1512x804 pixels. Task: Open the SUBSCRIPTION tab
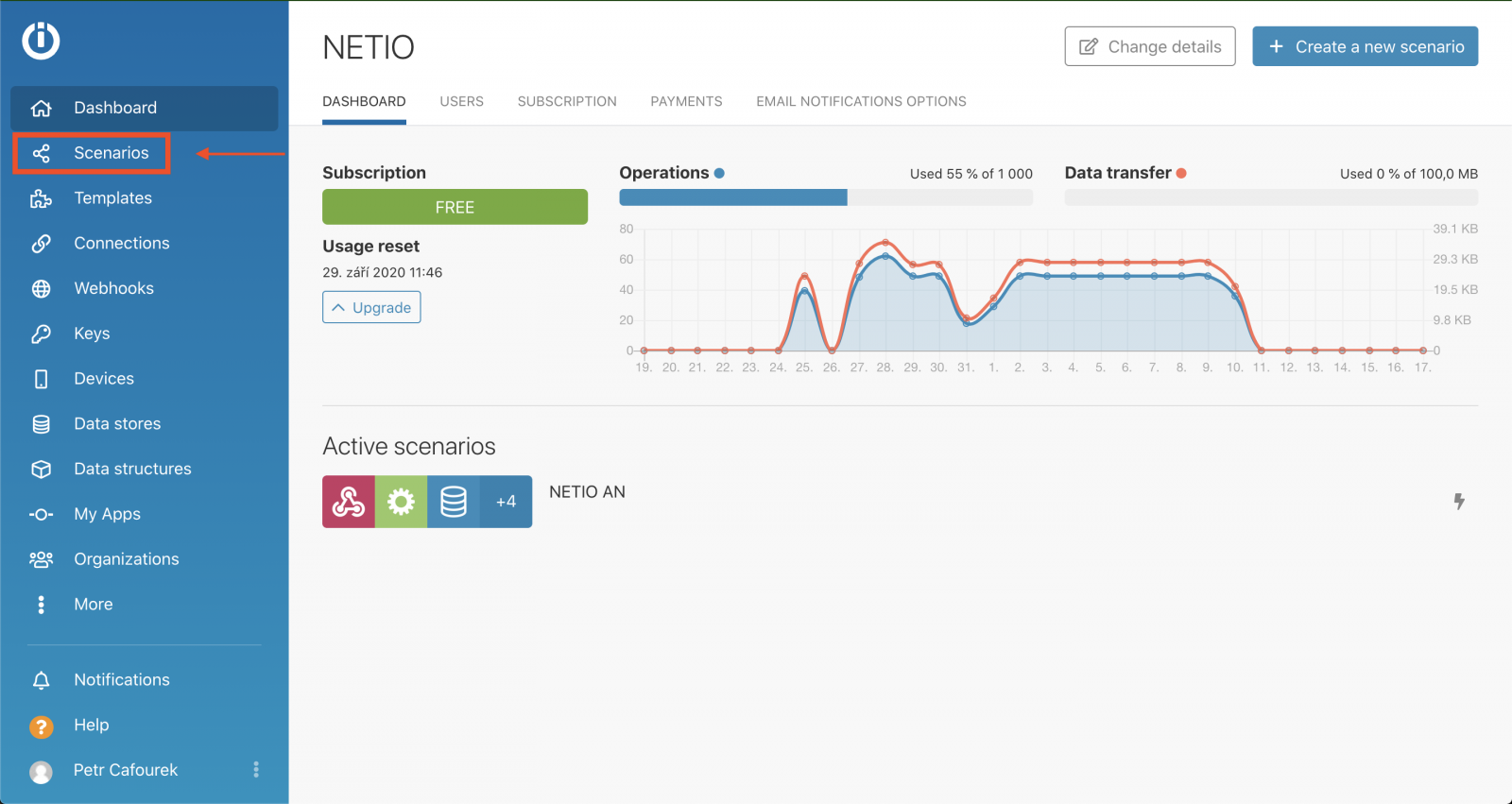pos(567,101)
